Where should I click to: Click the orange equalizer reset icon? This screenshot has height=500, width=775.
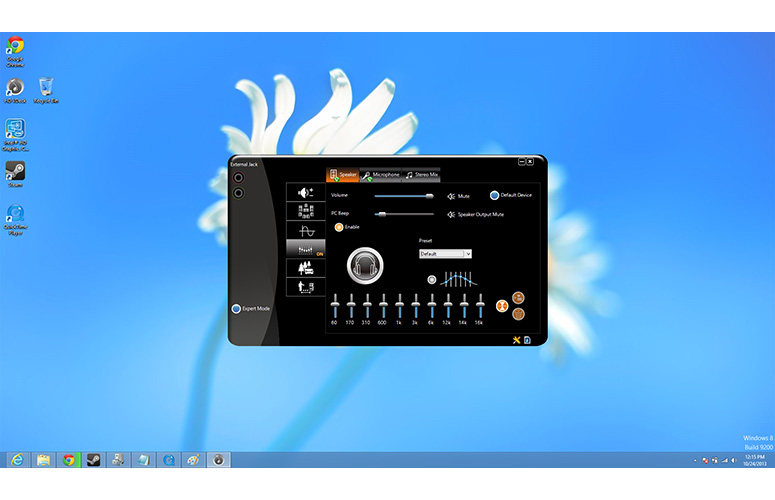(x=502, y=306)
